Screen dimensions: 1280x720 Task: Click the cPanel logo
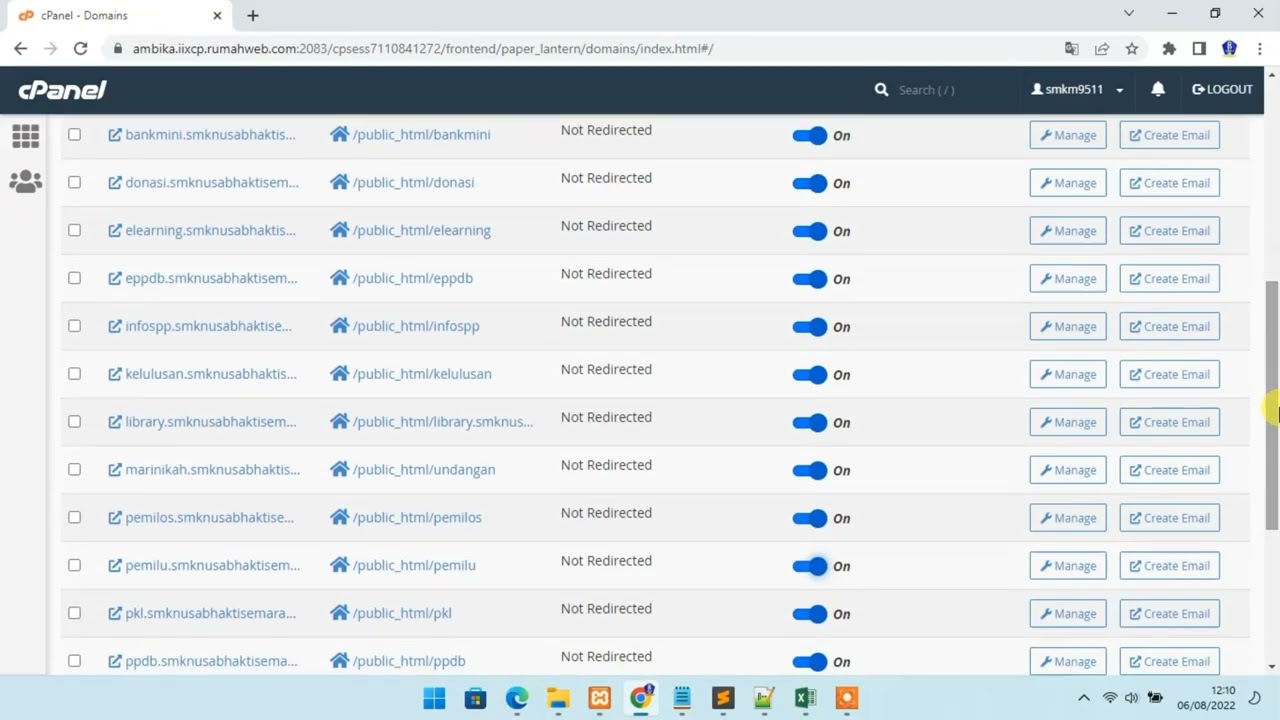tap(62, 90)
